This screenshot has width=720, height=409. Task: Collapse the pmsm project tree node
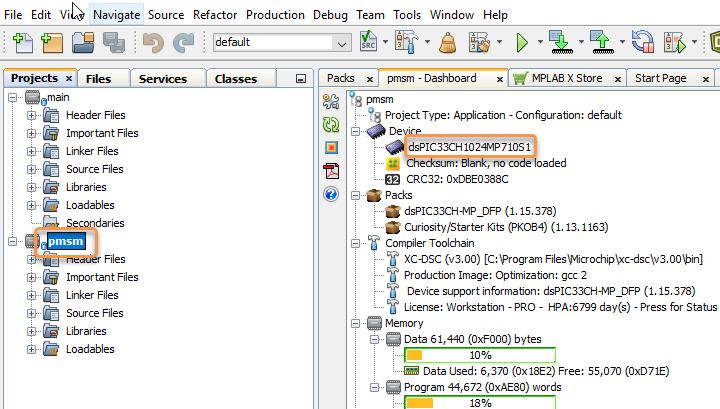[x=13, y=241]
